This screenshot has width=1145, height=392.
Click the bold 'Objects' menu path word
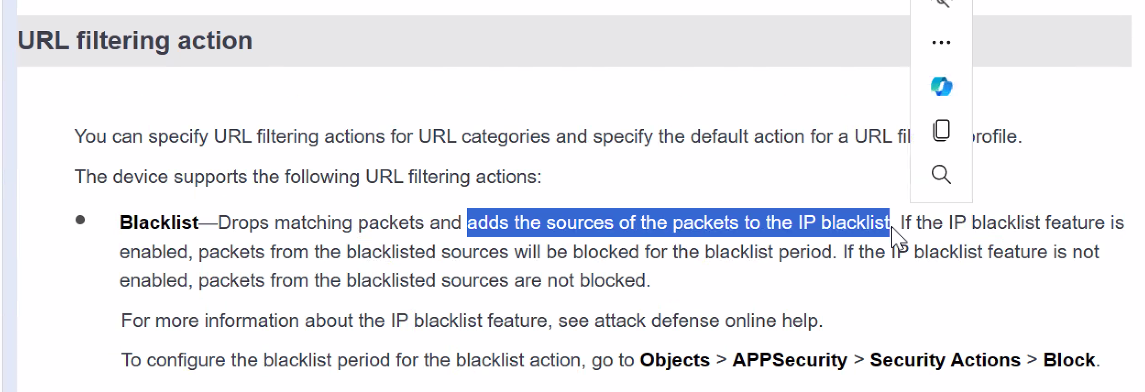[675, 360]
